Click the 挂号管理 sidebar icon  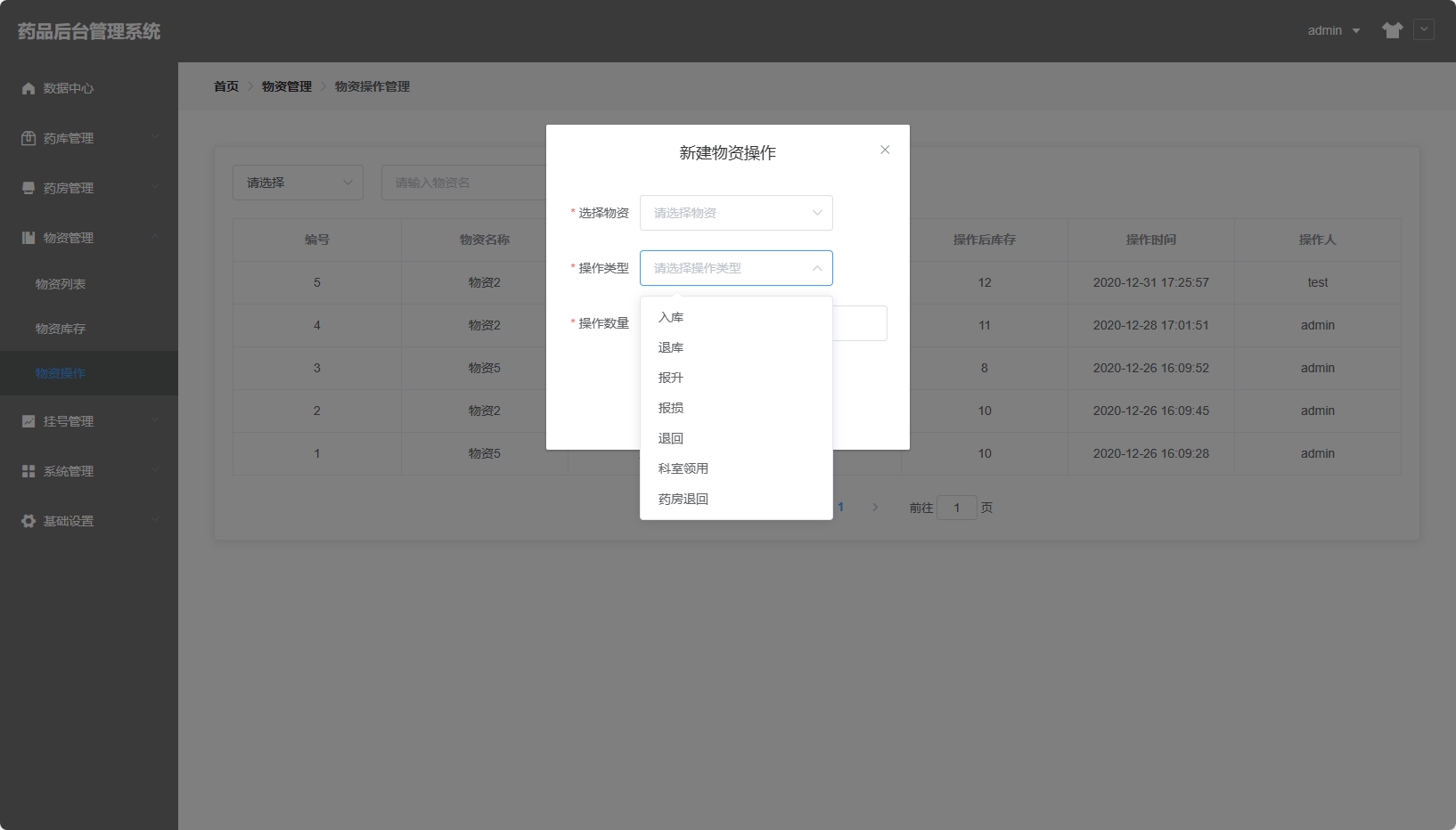(29, 421)
